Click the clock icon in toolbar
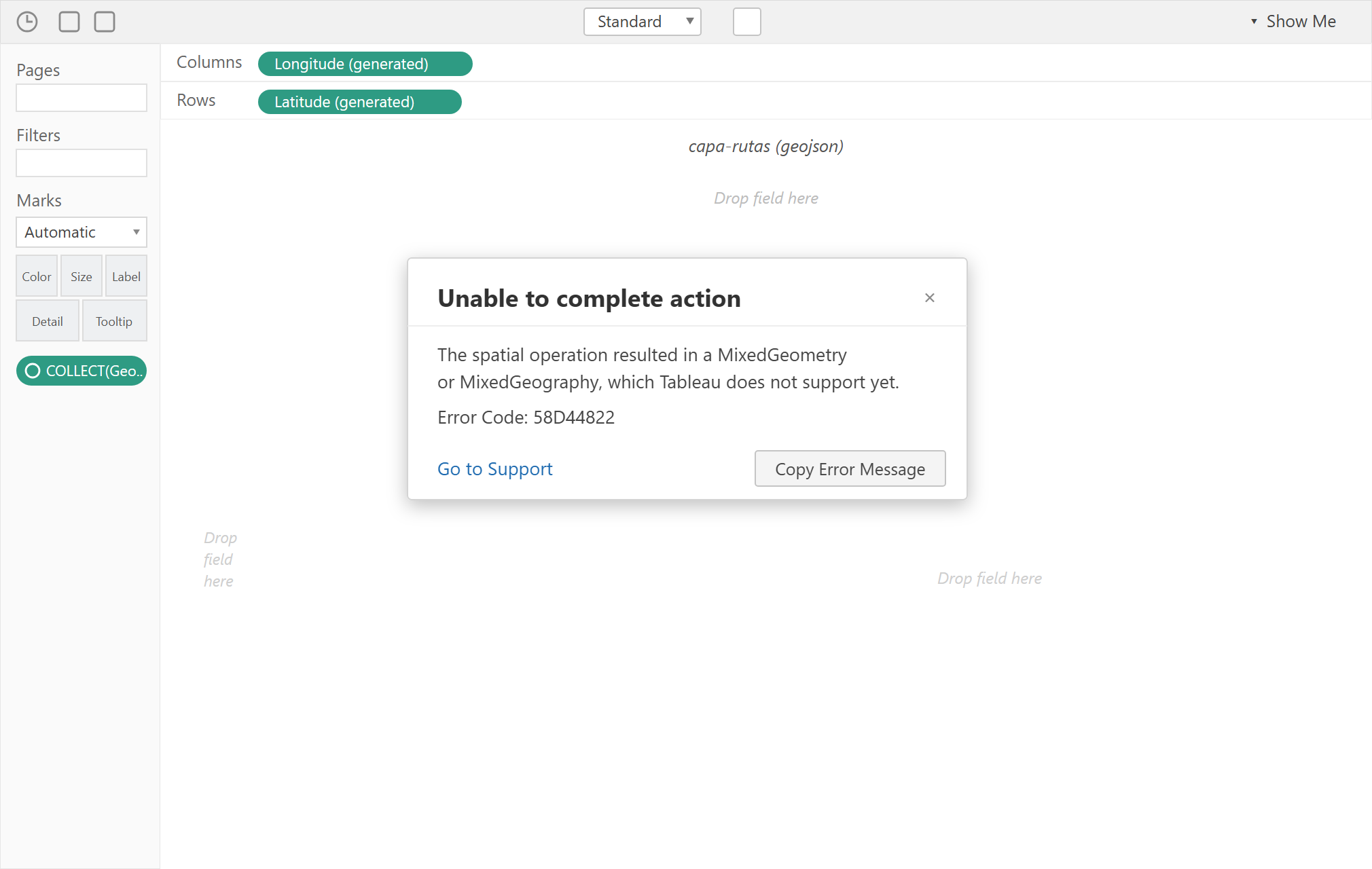 27,22
